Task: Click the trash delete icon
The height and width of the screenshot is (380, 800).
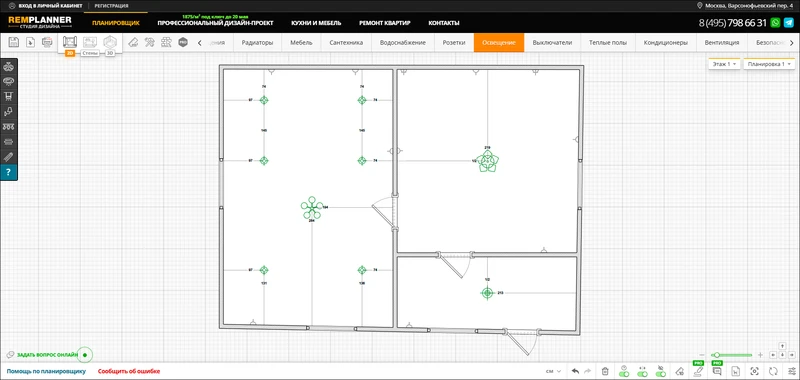Action: click(605, 371)
